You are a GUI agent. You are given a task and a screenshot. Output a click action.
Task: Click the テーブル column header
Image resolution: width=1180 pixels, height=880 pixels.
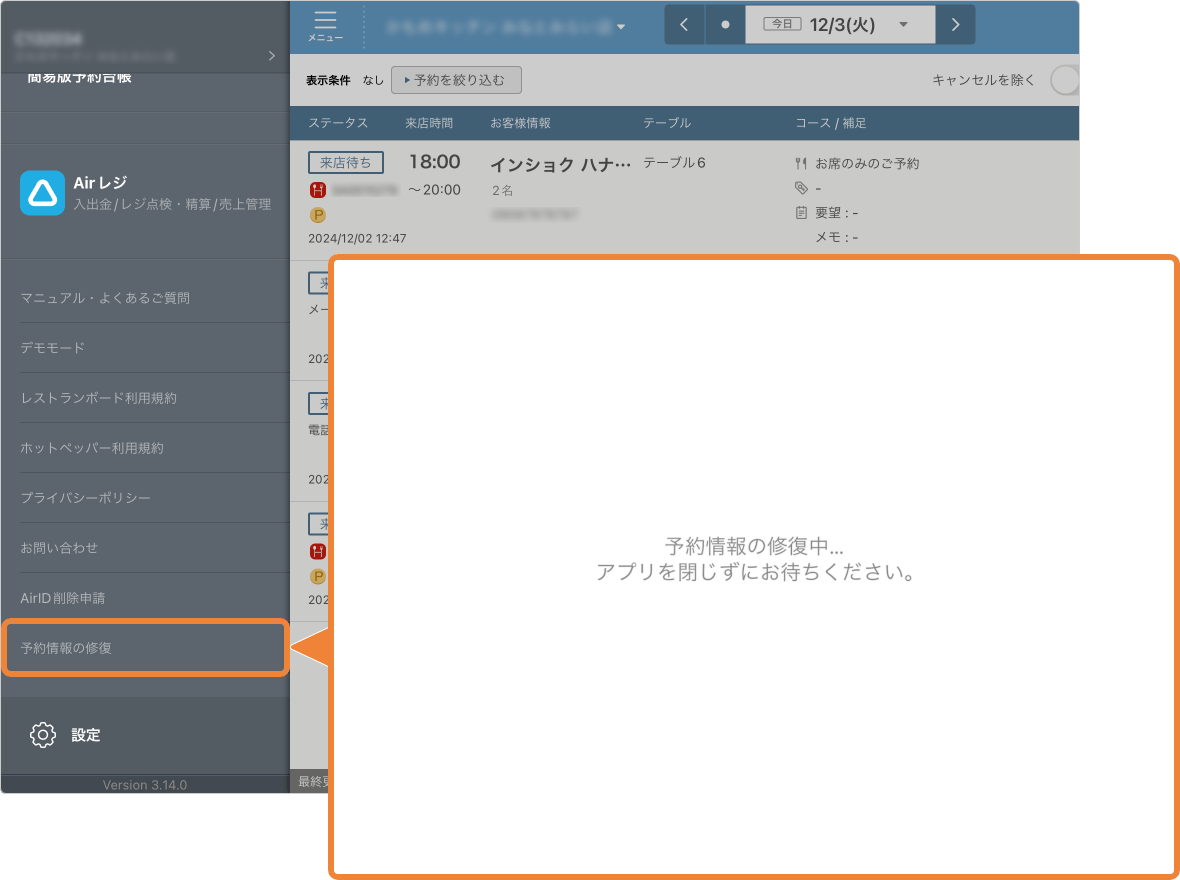pyautogui.click(x=667, y=123)
